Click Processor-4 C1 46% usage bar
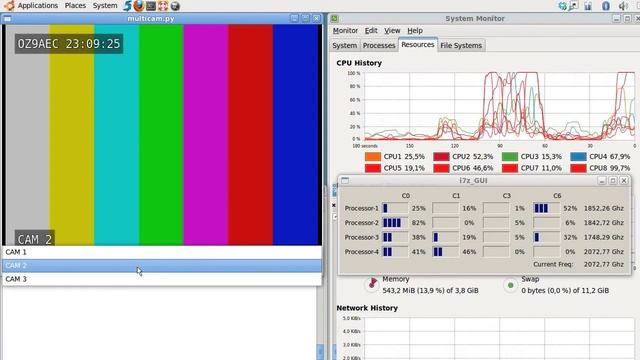Screen dimensions: 640x360 coord(445,252)
